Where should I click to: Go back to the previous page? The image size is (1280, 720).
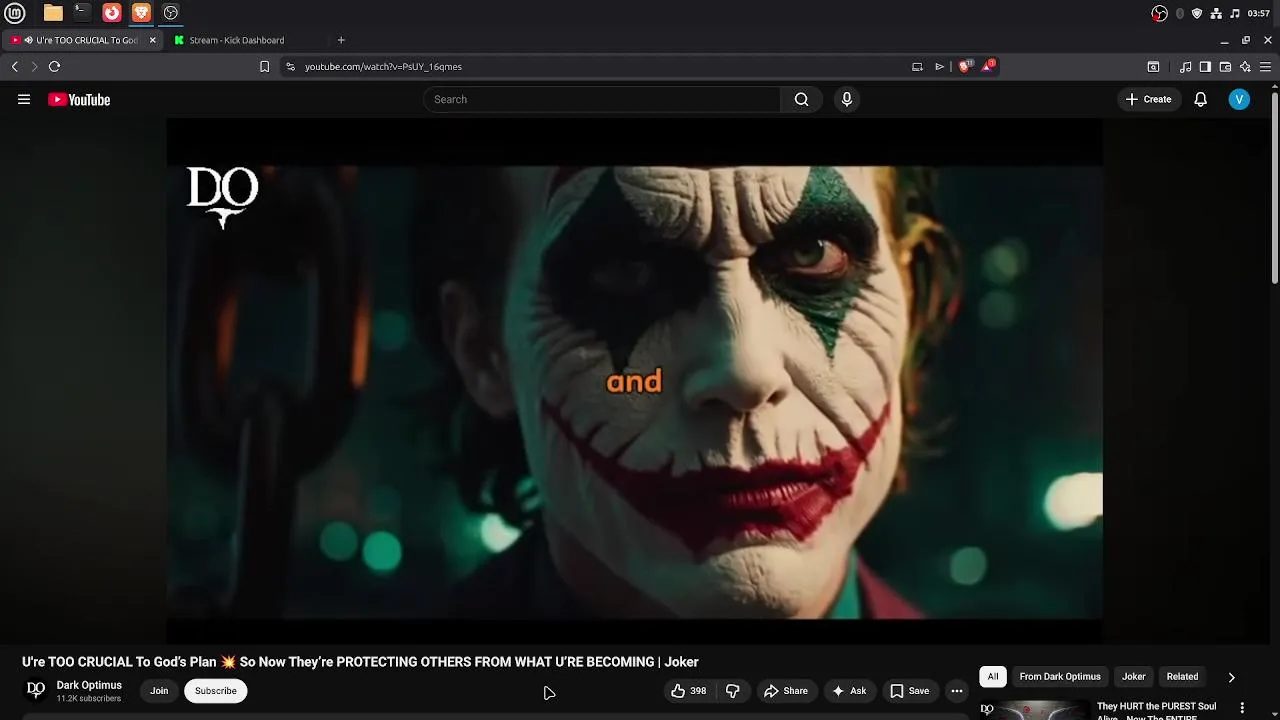pyautogui.click(x=14, y=66)
